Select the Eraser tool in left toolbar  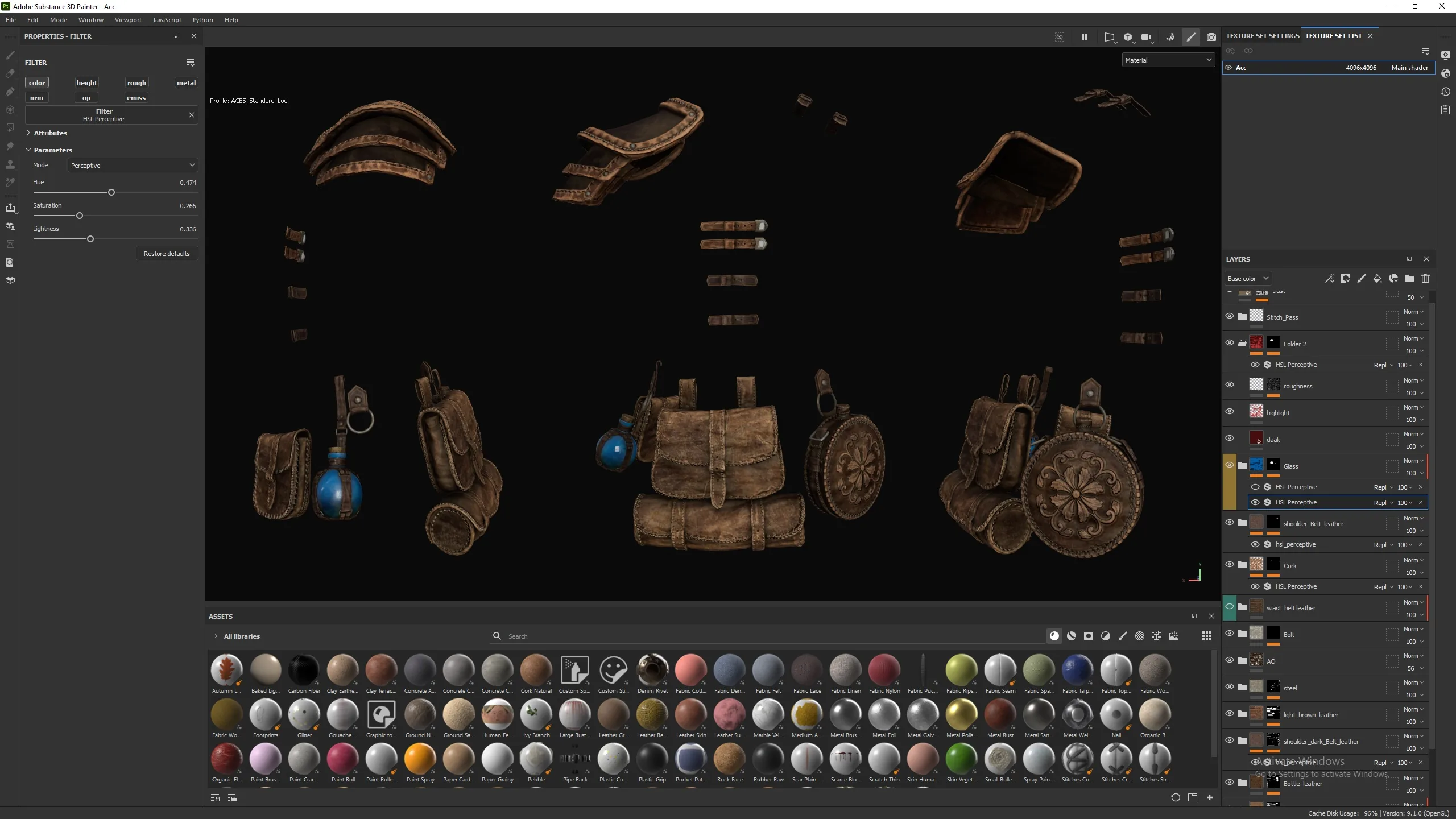click(10, 73)
